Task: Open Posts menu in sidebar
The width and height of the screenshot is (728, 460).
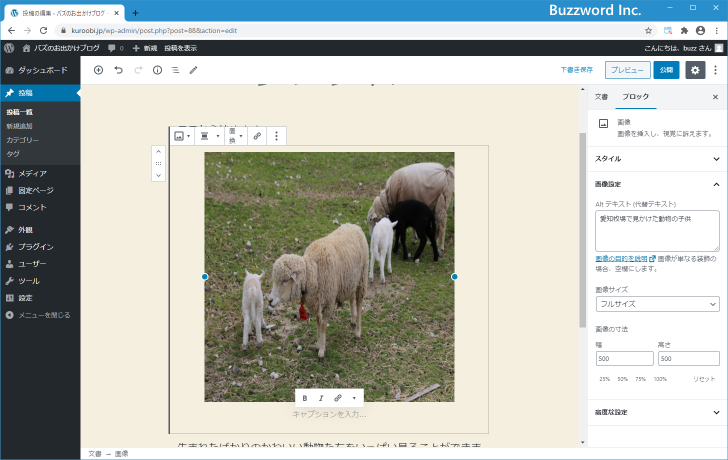Action: [x=40, y=93]
